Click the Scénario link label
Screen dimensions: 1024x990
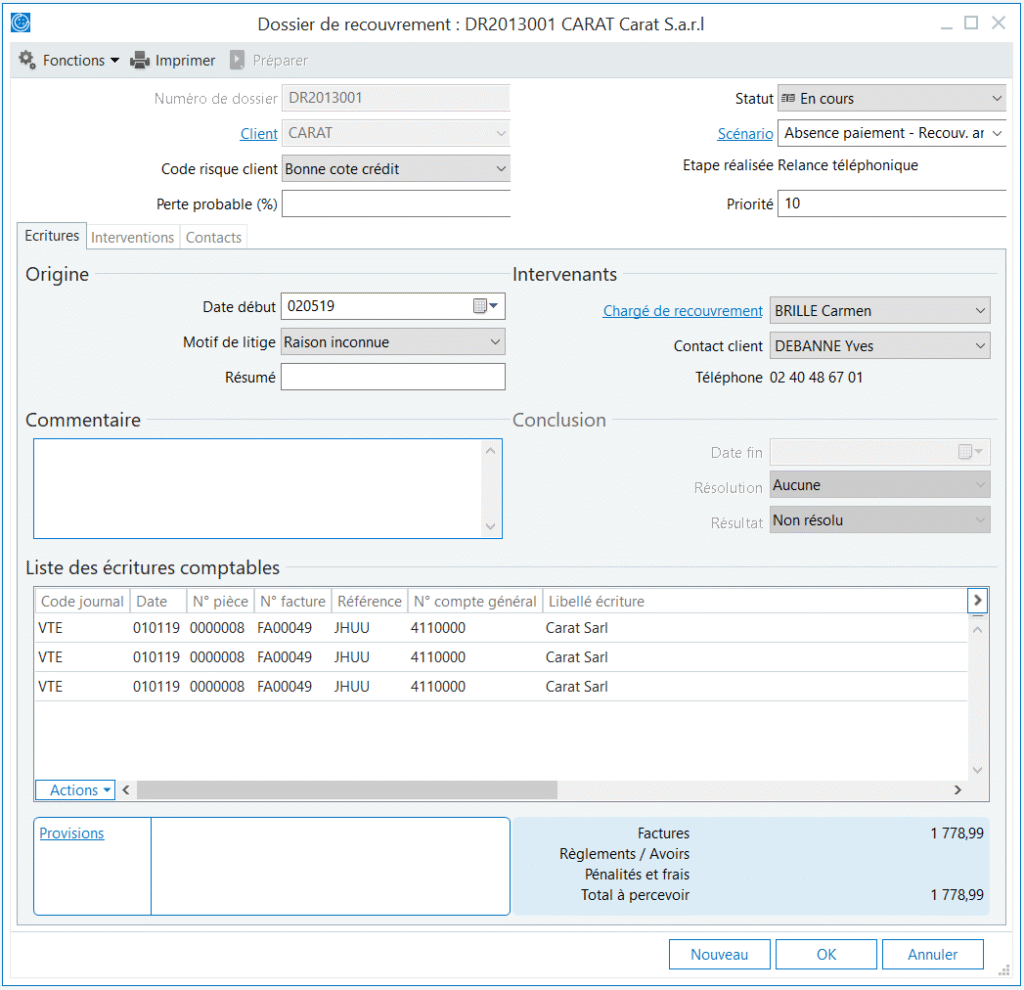(x=745, y=133)
